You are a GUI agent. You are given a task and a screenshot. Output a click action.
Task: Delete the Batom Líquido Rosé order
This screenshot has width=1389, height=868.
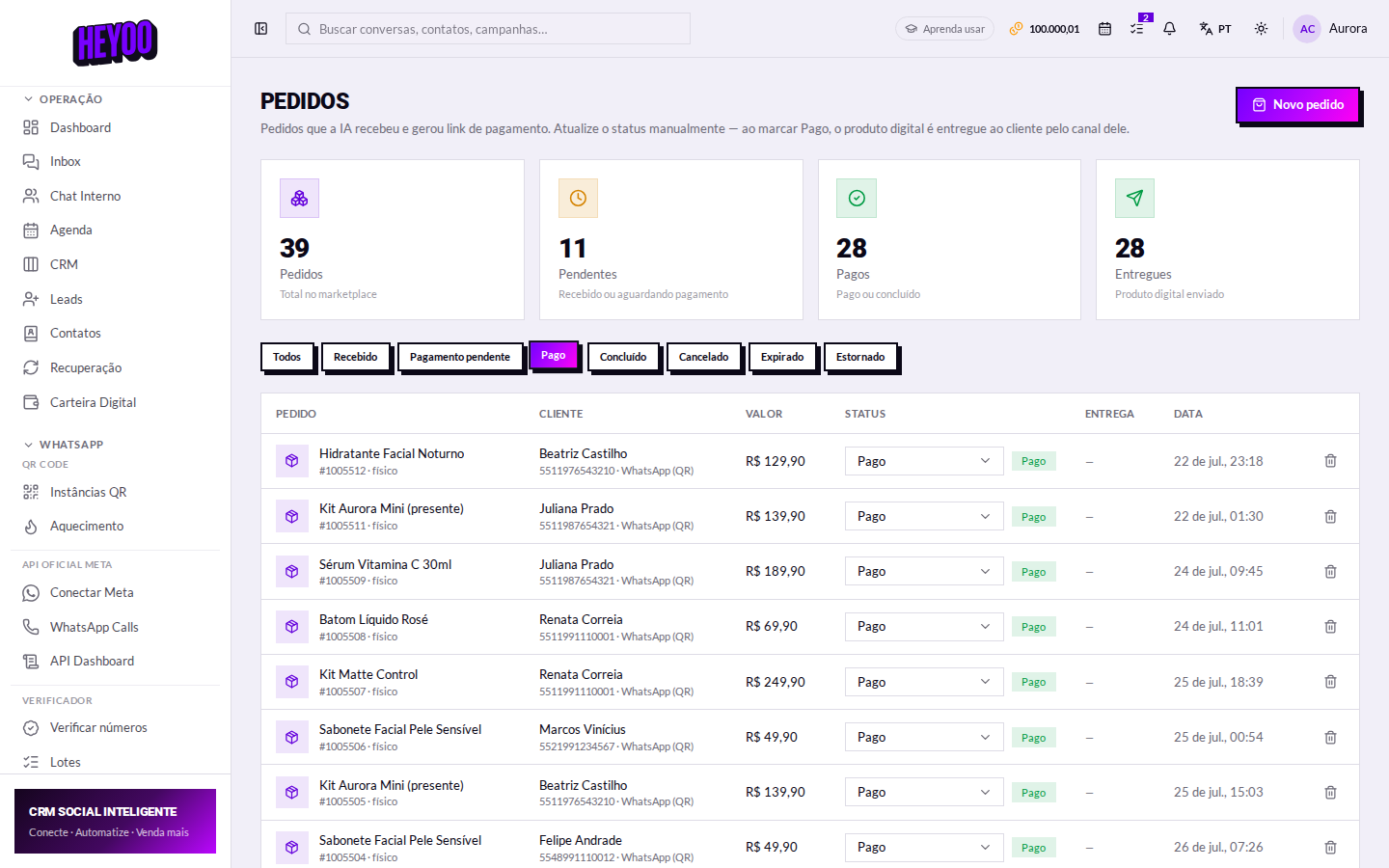[x=1330, y=627]
